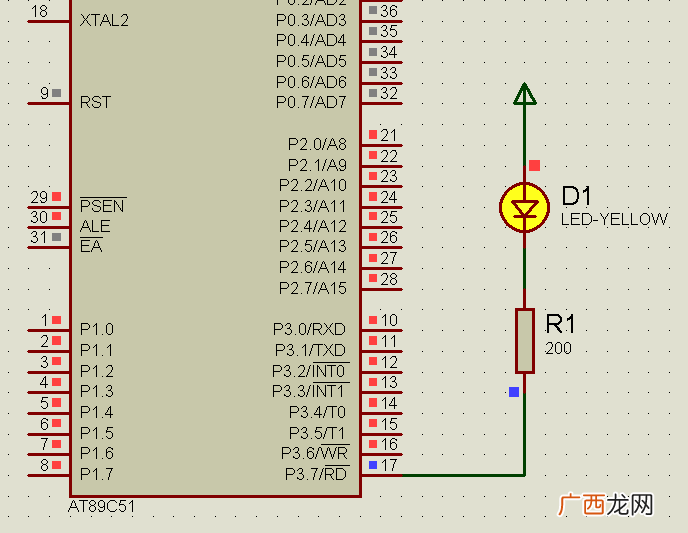
Task: Click the grey logic indicator at pin 36
Action: pyautogui.click(x=373, y=10)
